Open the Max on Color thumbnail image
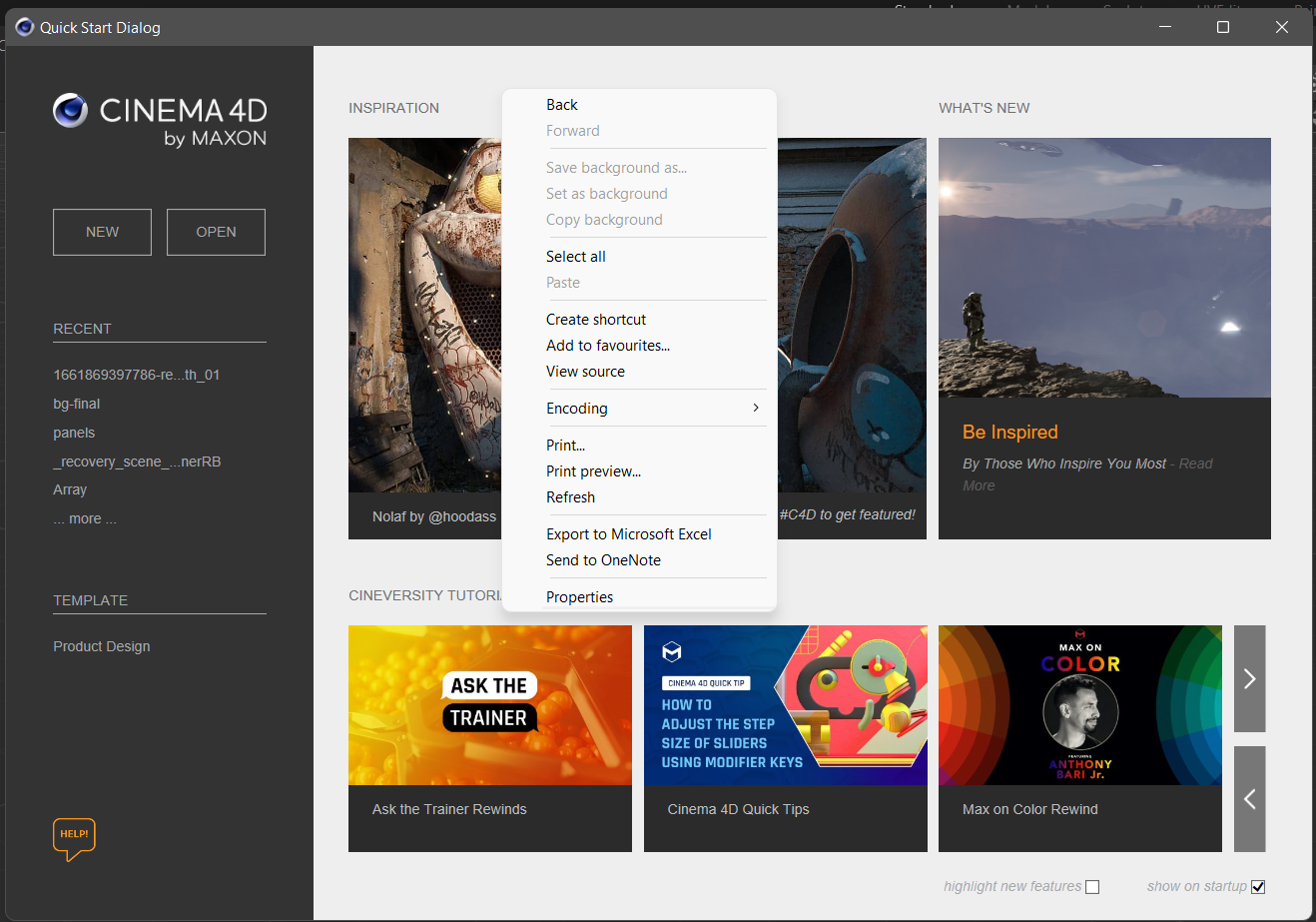The height and width of the screenshot is (922, 1316). [1080, 705]
